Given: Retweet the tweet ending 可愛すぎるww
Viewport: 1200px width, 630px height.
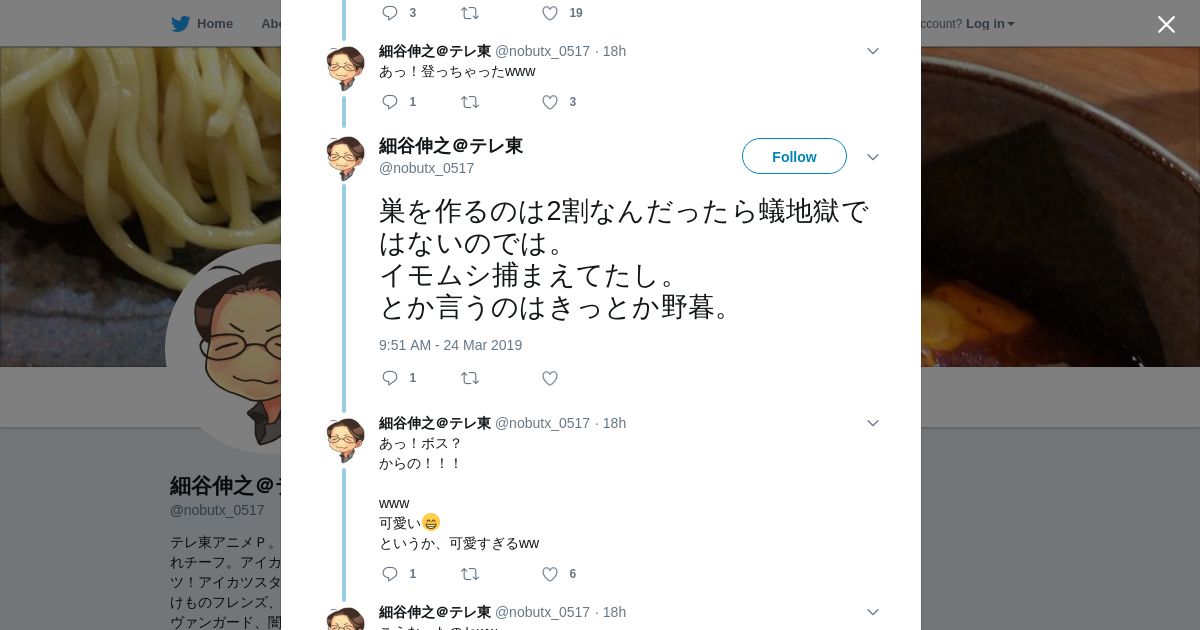Looking at the screenshot, I should tap(469, 574).
